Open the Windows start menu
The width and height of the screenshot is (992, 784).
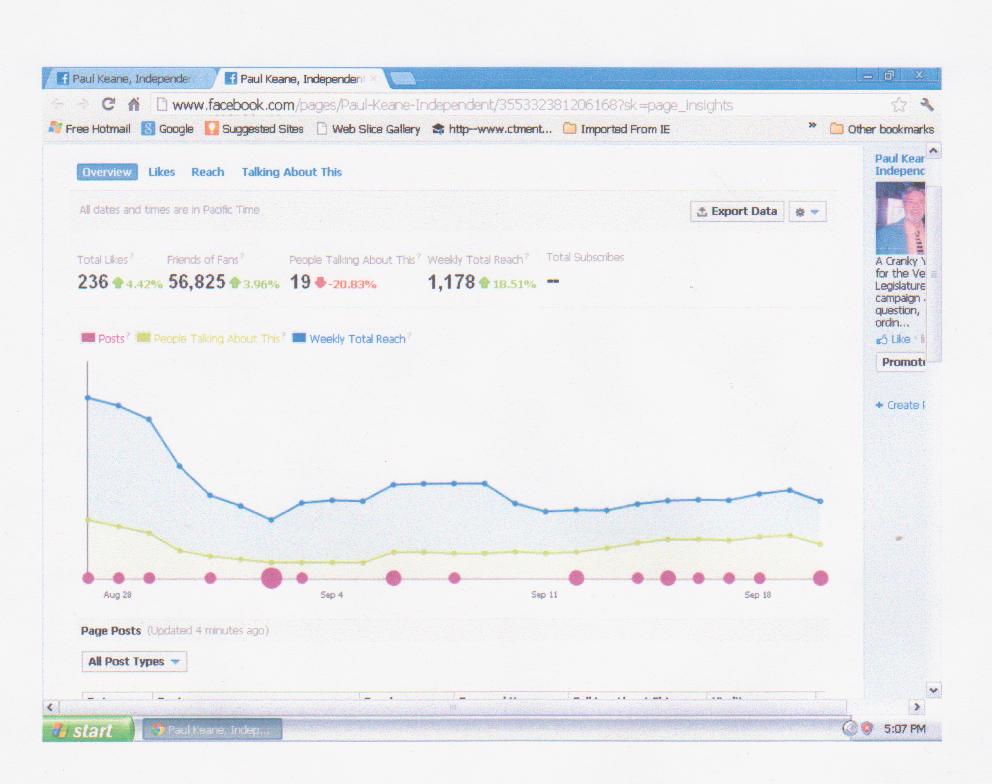tap(88, 730)
